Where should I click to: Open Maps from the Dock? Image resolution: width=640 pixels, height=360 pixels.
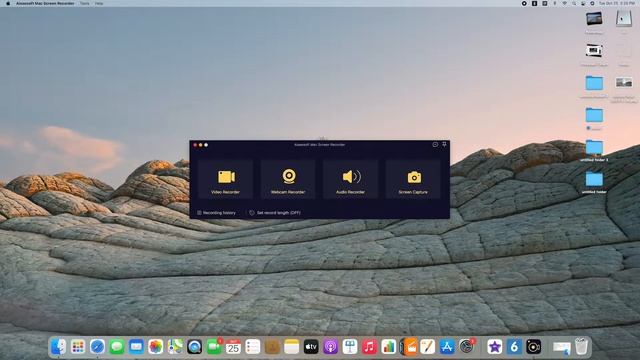[x=175, y=347]
